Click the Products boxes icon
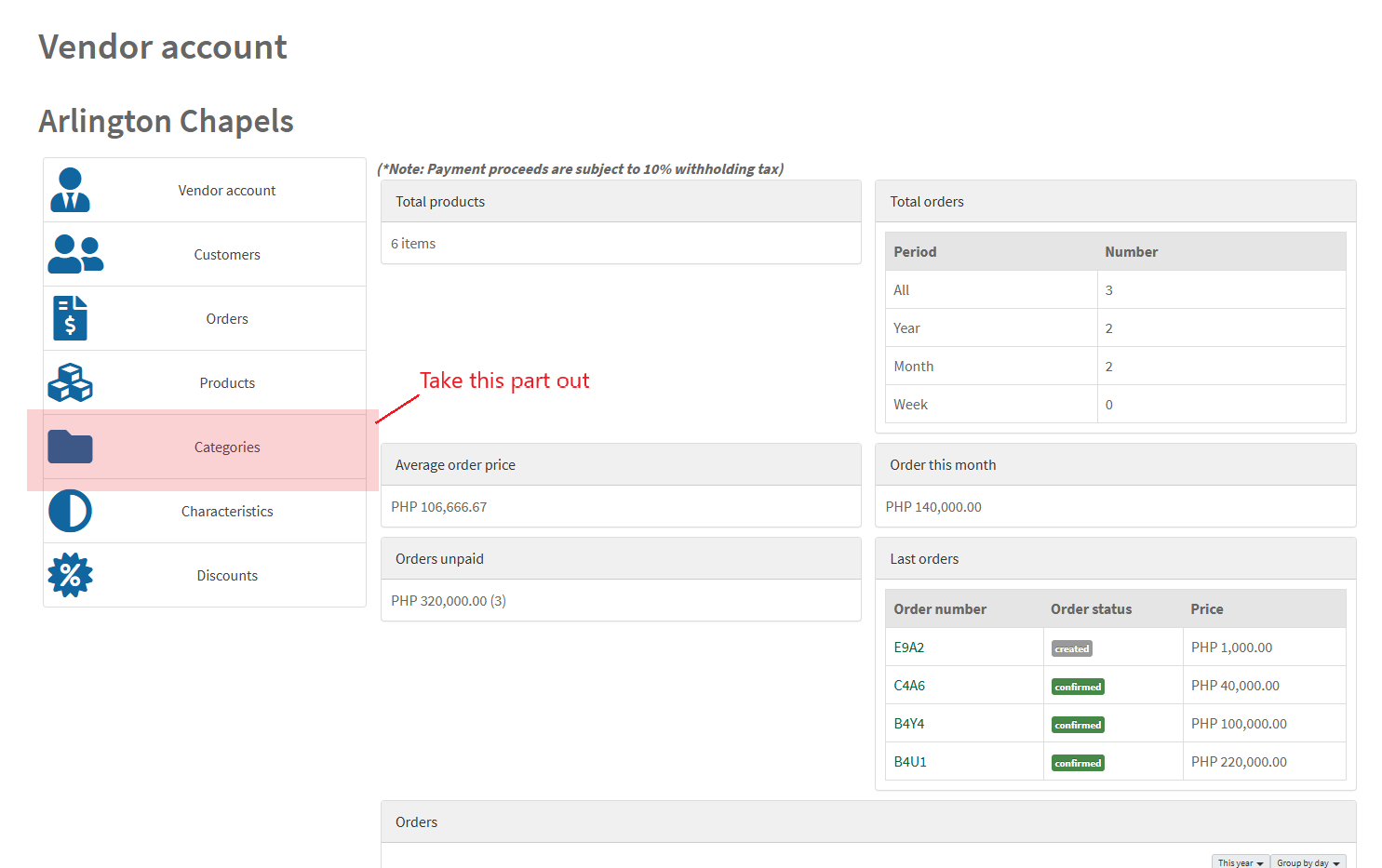 coord(70,382)
